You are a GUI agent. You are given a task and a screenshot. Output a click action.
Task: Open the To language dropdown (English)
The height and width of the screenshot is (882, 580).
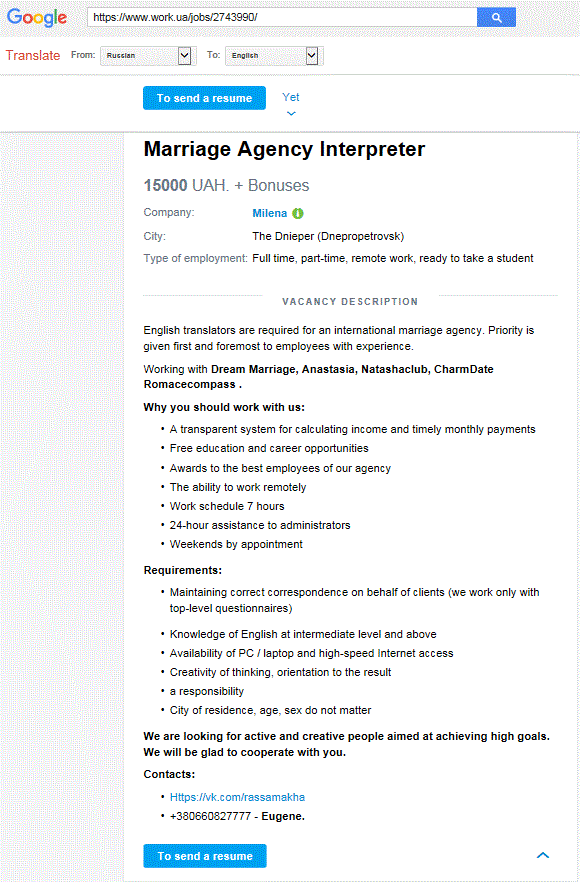pos(272,56)
